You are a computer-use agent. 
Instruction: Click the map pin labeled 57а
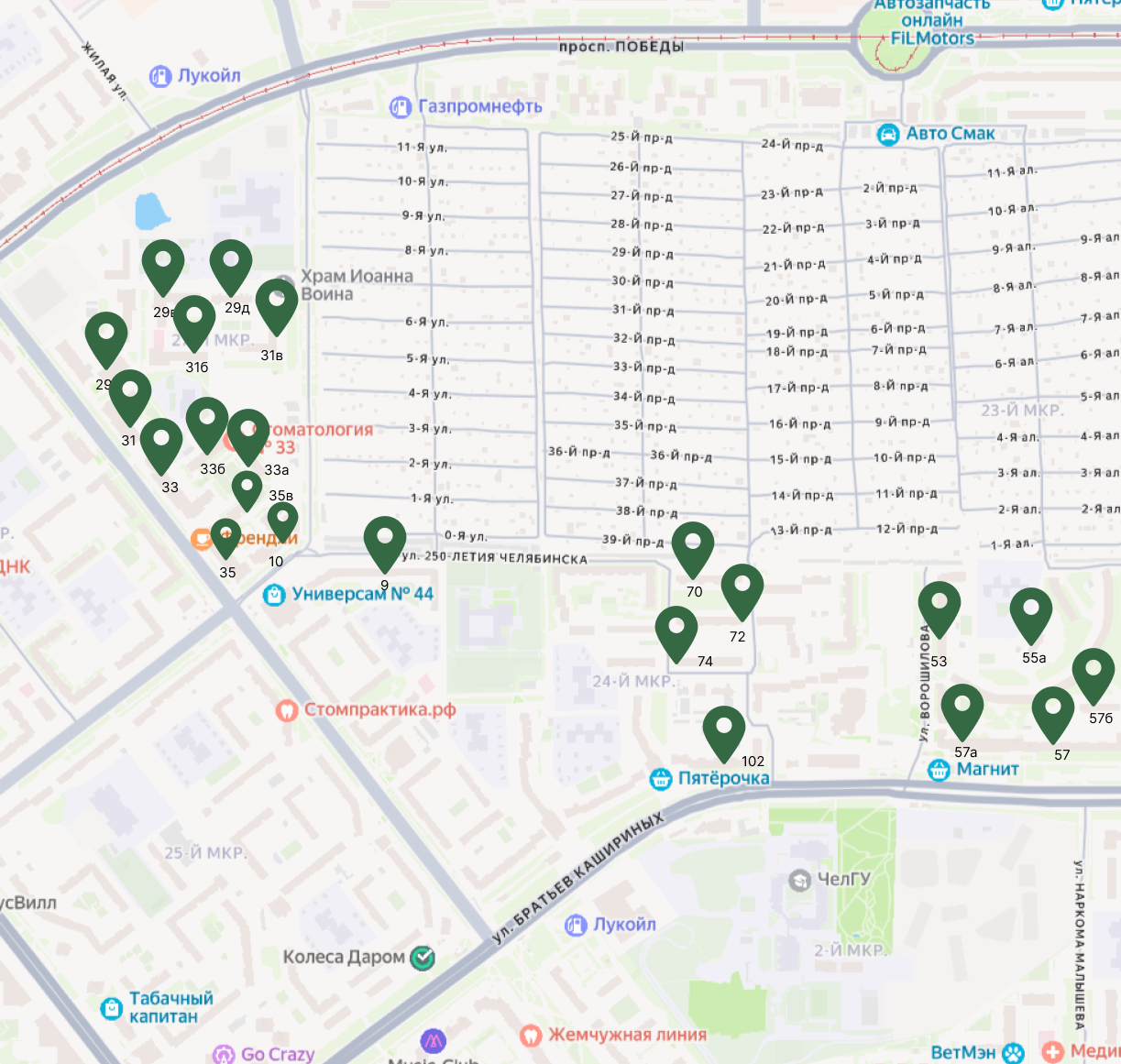[962, 708]
